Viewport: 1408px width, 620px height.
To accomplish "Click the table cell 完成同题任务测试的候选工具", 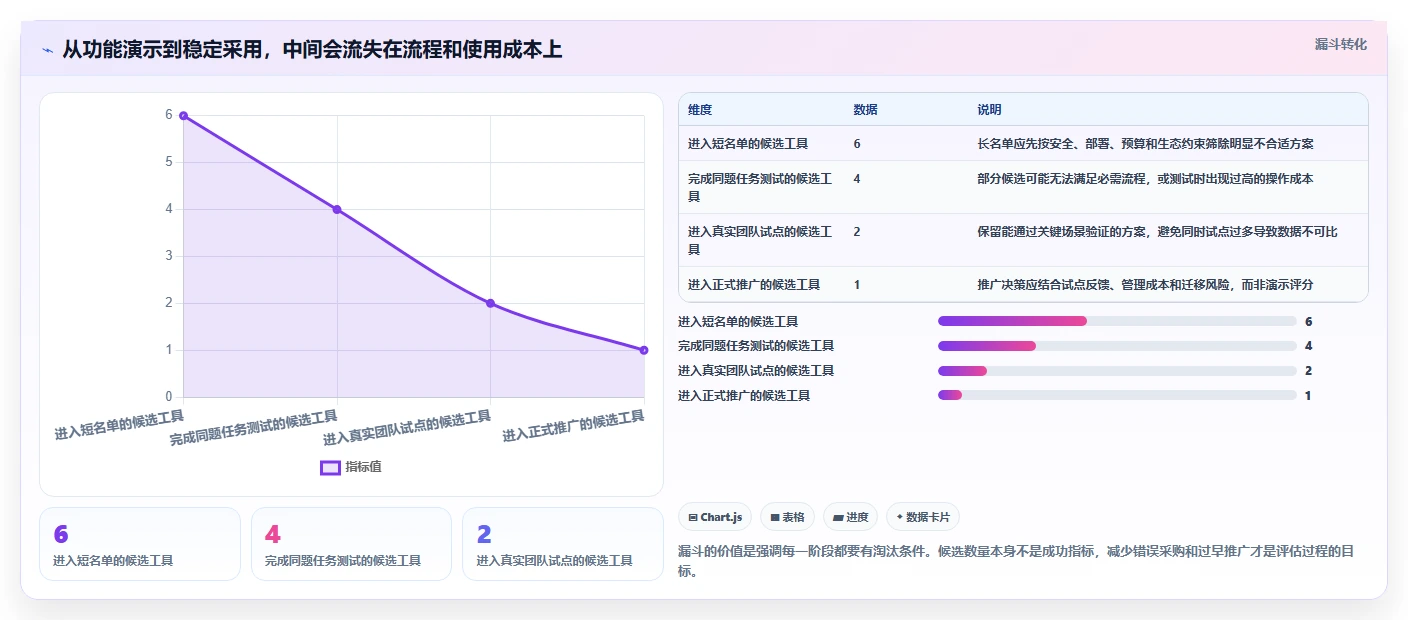I will click(760, 187).
